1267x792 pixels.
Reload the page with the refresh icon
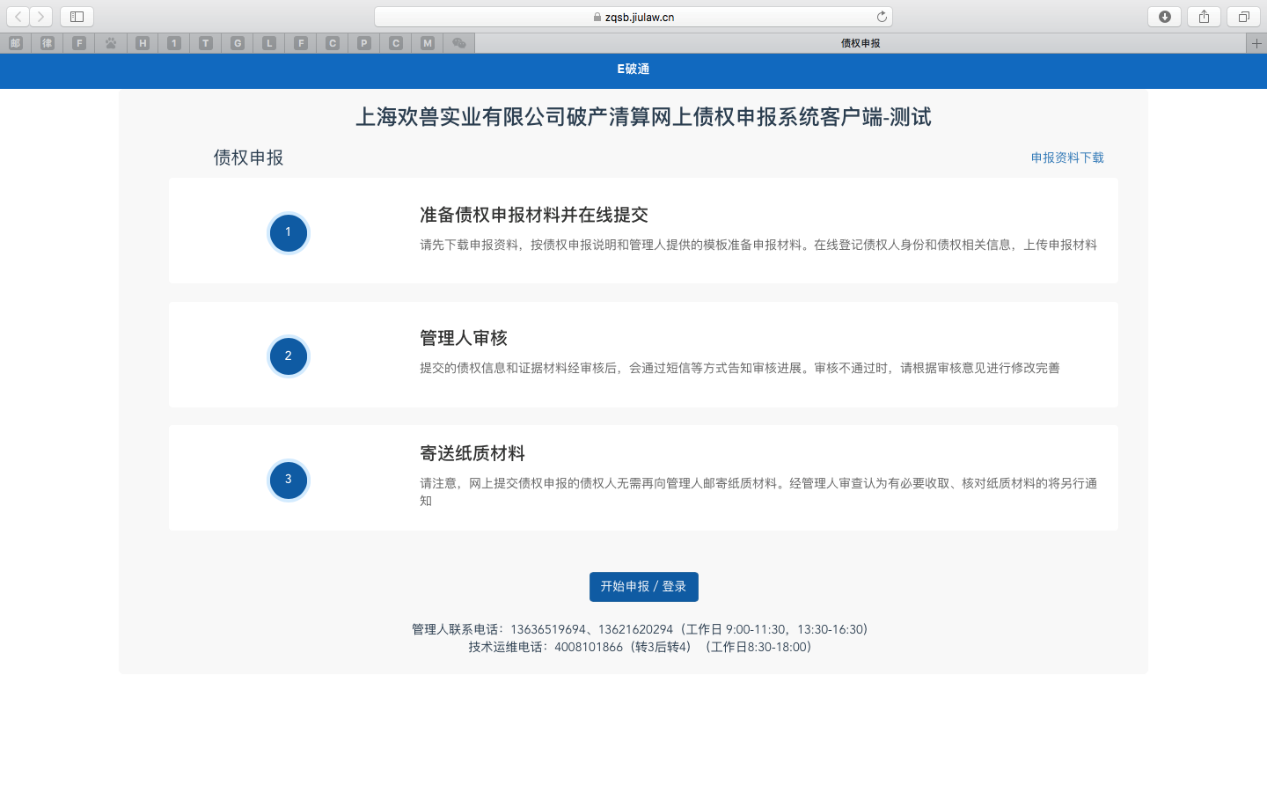(881, 16)
